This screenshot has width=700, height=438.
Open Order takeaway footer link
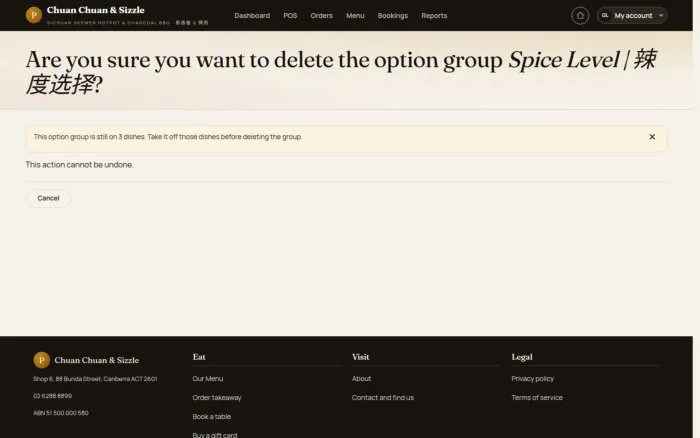pyautogui.click(x=217, y=397)
